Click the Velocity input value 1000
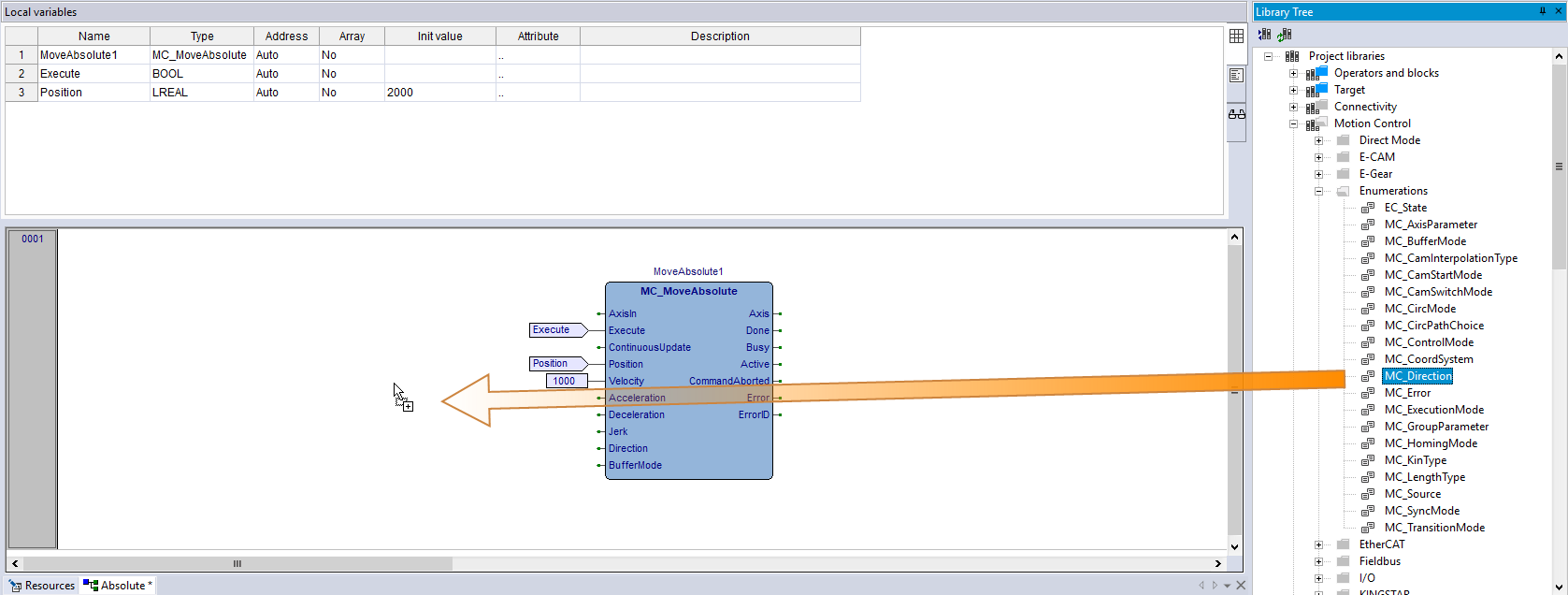Screen dimensions: 1568x595 pyautogui.click(x=565, y=381)
